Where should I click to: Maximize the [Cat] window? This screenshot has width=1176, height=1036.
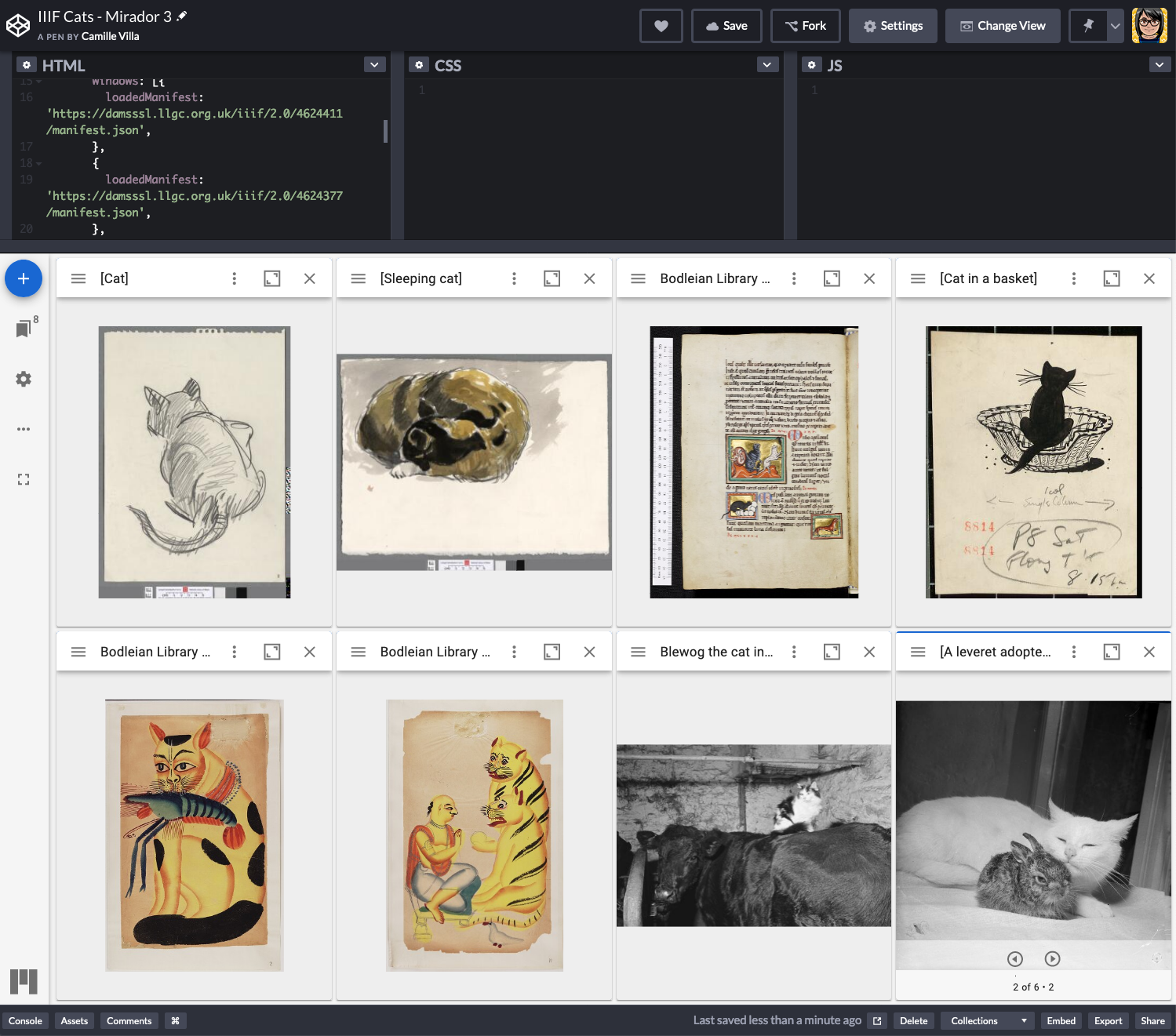pyautogui.click(x=272, y=278)
